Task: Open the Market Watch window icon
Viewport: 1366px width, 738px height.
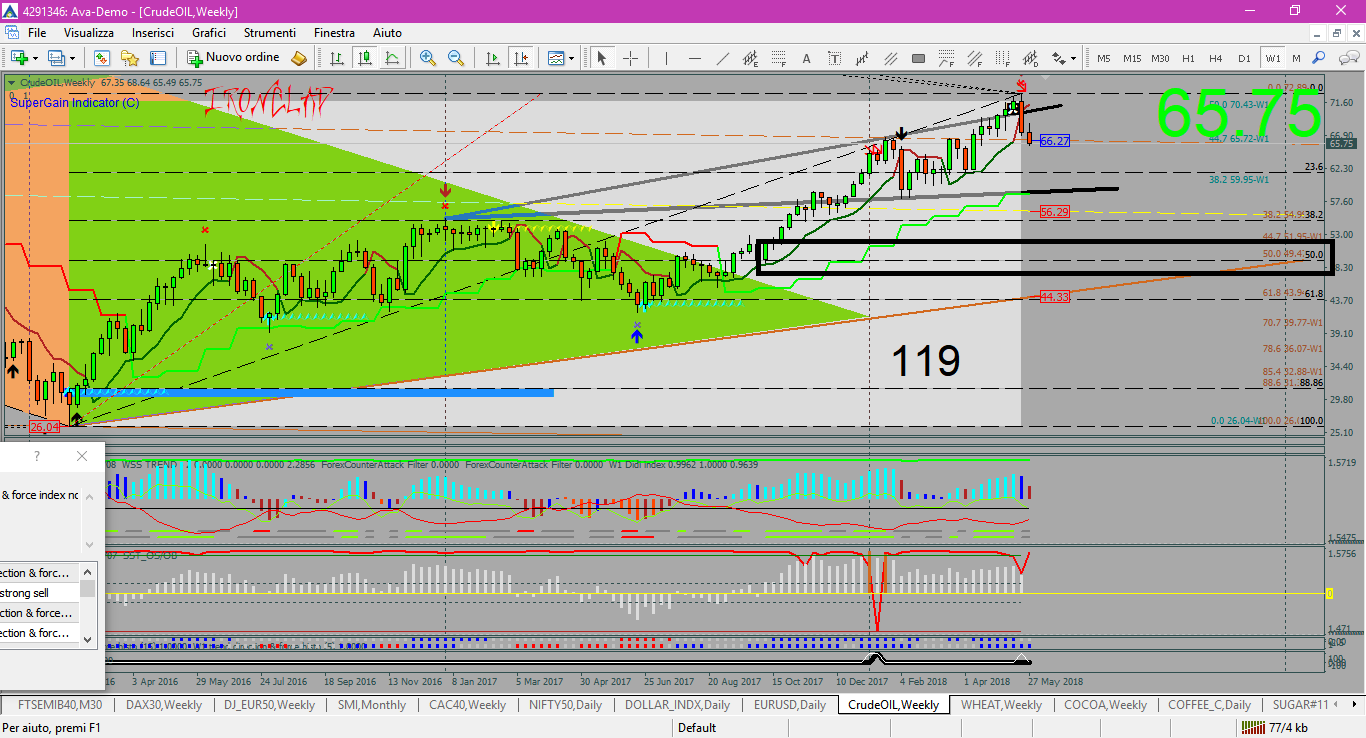Action: click(x=101, y=57)
